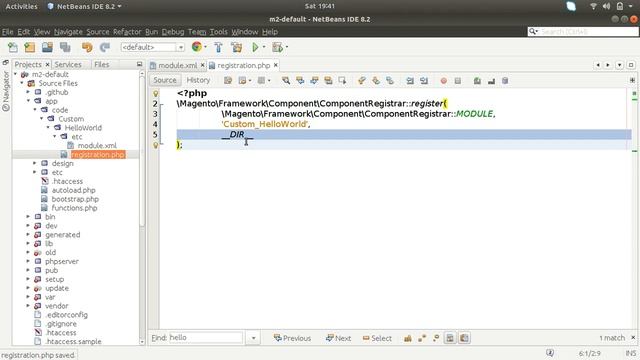Click the Redo arrow icon
Image resolution: width=640 pixels, height=360 pixels.
[105, 47]
